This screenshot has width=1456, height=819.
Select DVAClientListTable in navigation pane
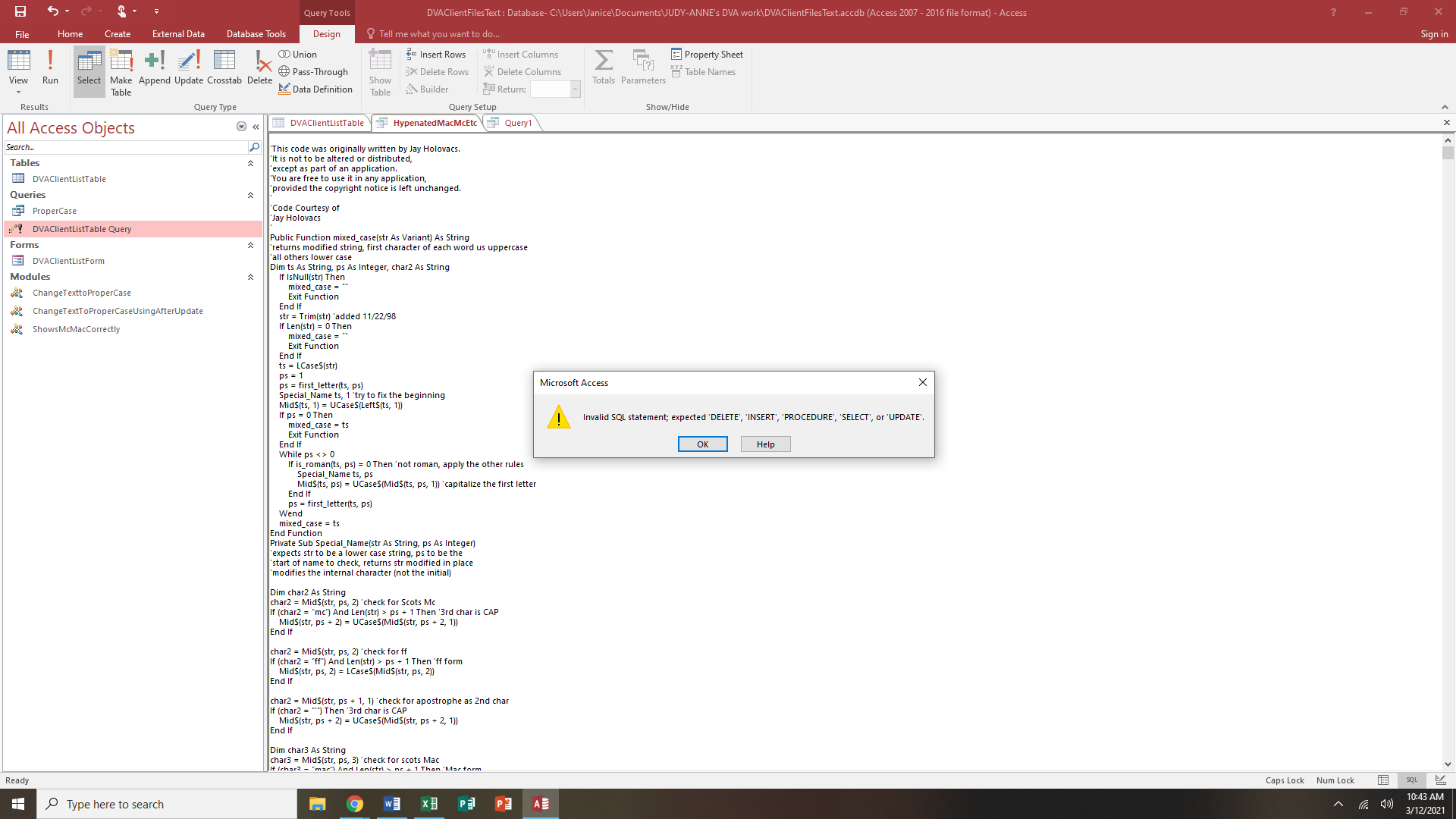click(69, 179)
